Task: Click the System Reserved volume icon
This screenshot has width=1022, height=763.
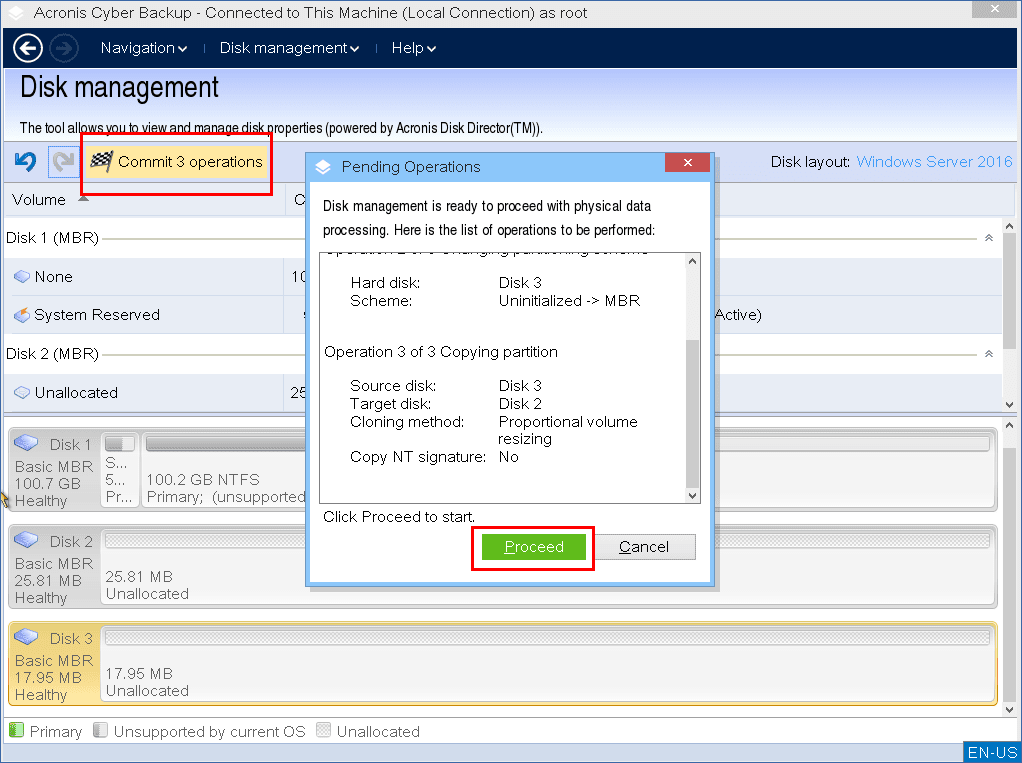Action: pos(22,316)
